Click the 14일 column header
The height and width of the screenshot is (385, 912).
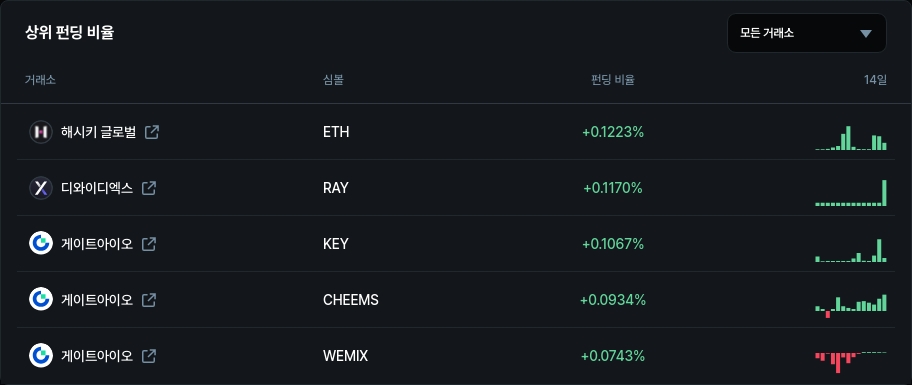coord(875,80)
